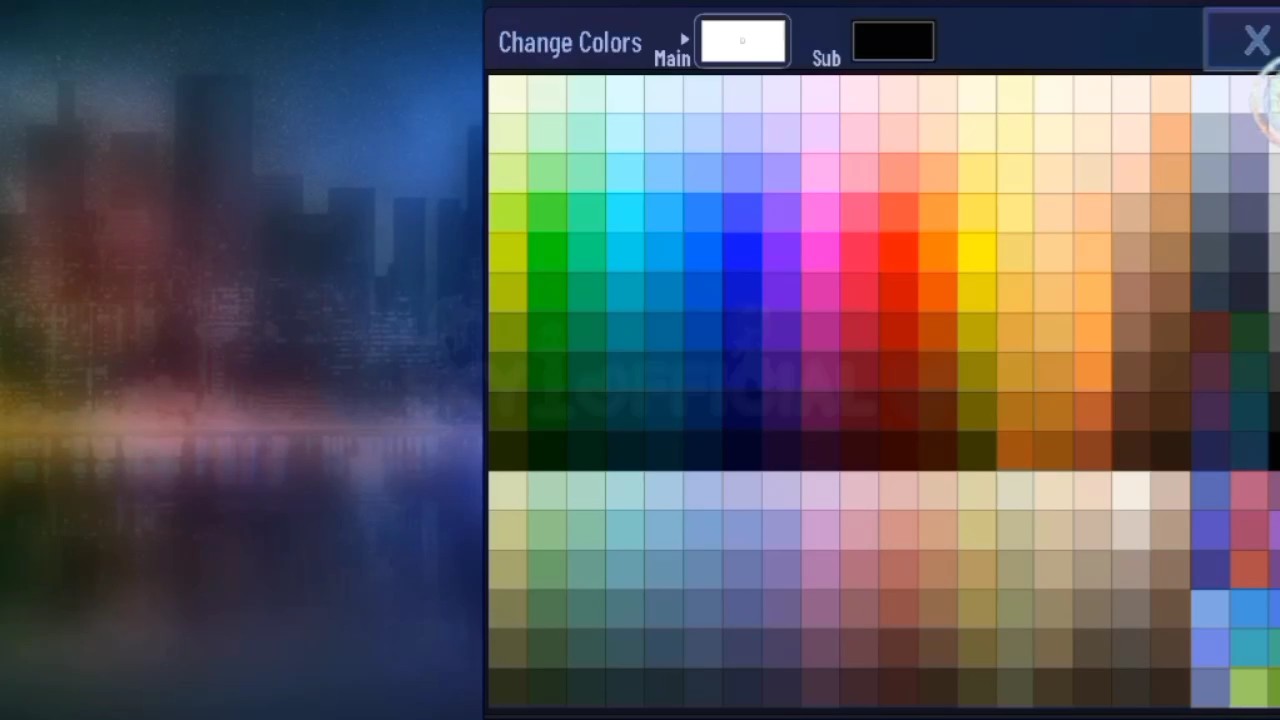Select the most saturated deep blue swatch

point(742,252)
